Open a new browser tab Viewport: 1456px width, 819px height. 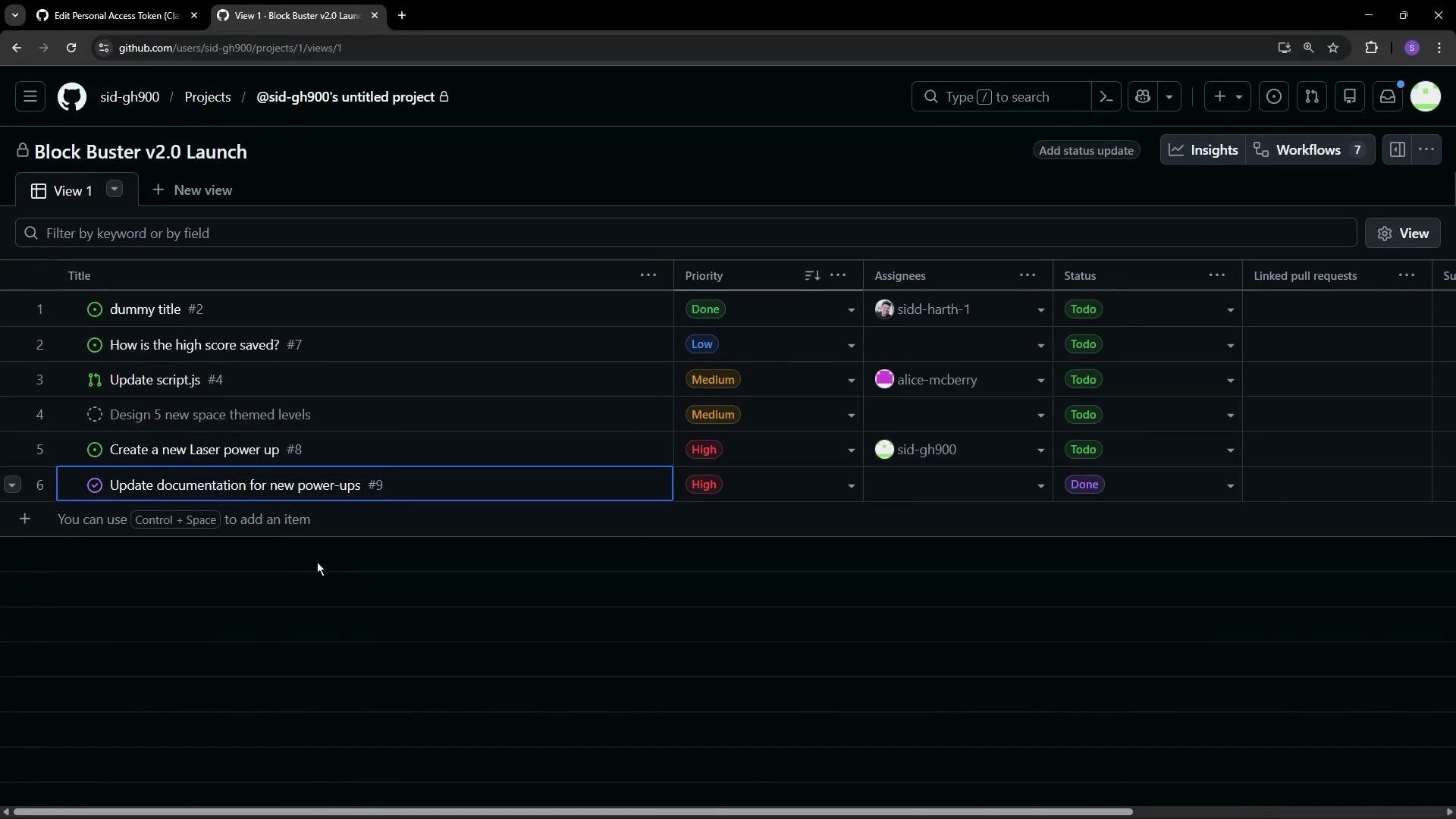[x=402, y=15]
